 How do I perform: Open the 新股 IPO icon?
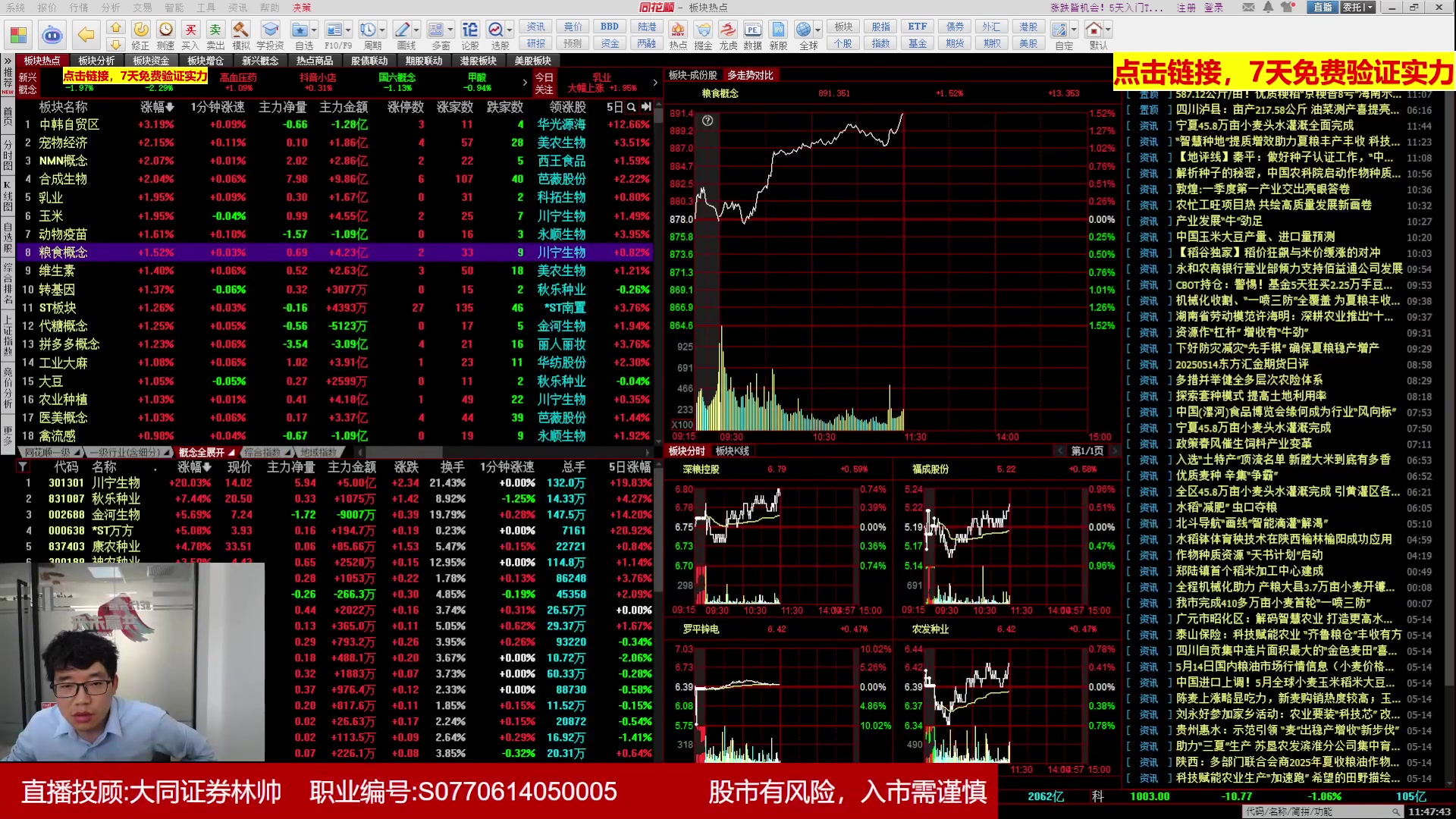click(778, 31)
